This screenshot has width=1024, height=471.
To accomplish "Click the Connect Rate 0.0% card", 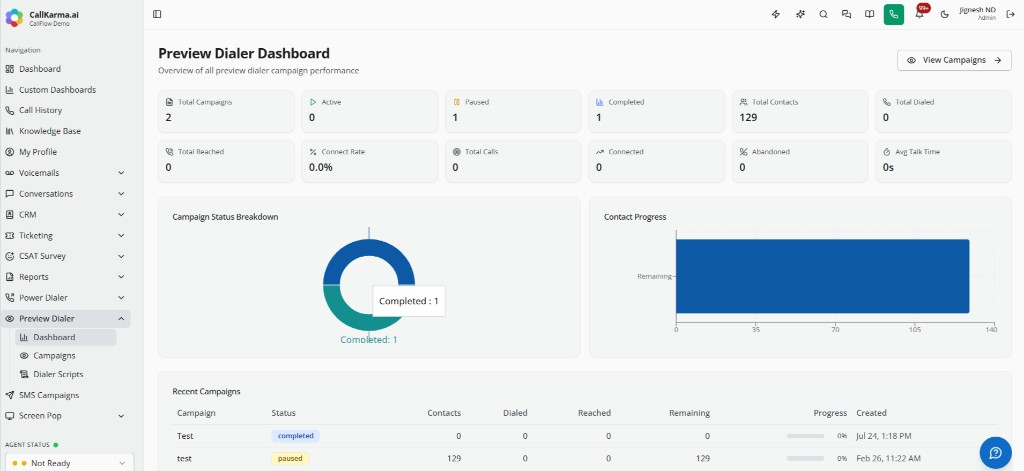I will pyautogui.click(x=369, y=161).
